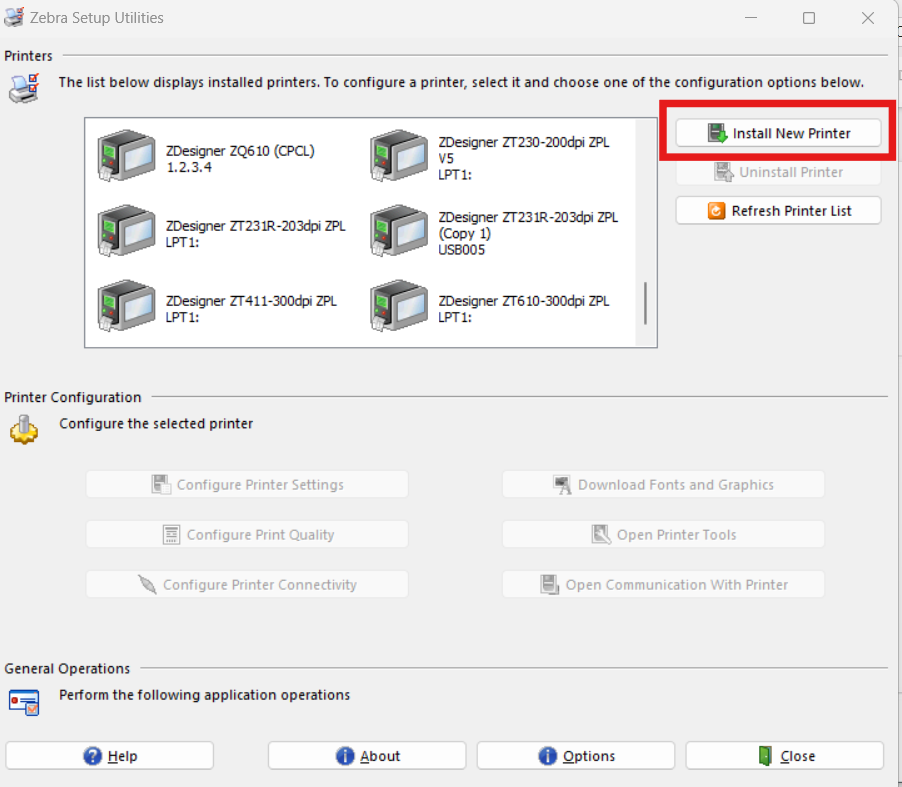Screen dimensions: 902x787
Task: Open Configure Printer Settings
Action: point(246,484)
